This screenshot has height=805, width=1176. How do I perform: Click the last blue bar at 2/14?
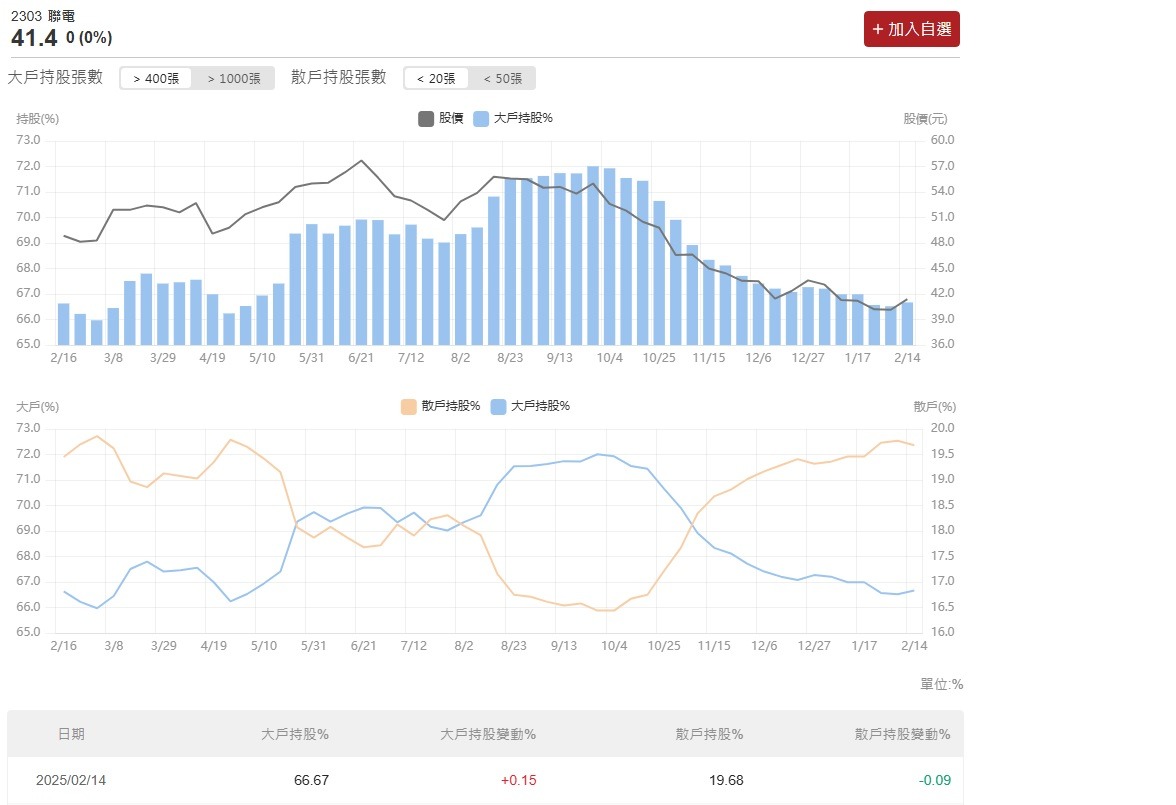pos(907,323)
